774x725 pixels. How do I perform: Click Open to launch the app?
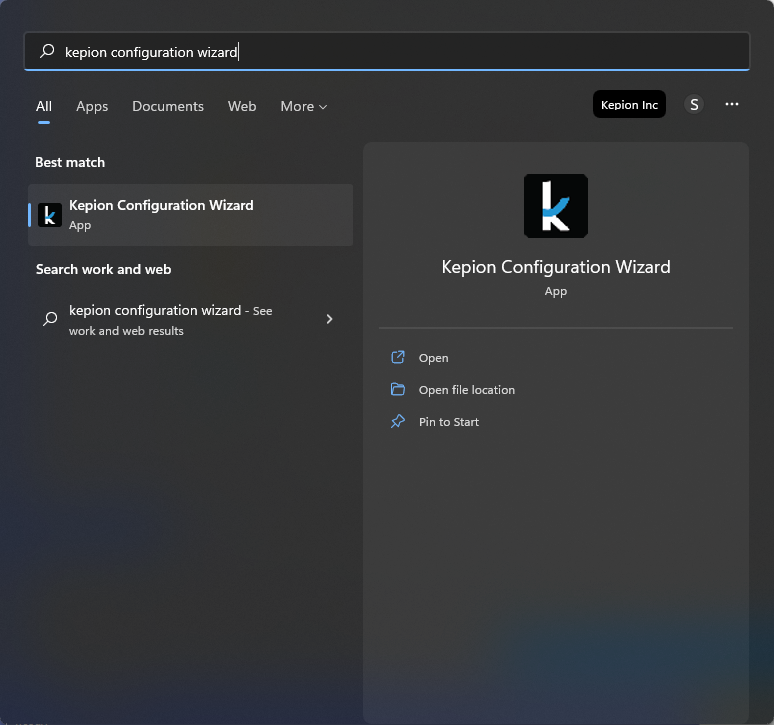point(433,358)
